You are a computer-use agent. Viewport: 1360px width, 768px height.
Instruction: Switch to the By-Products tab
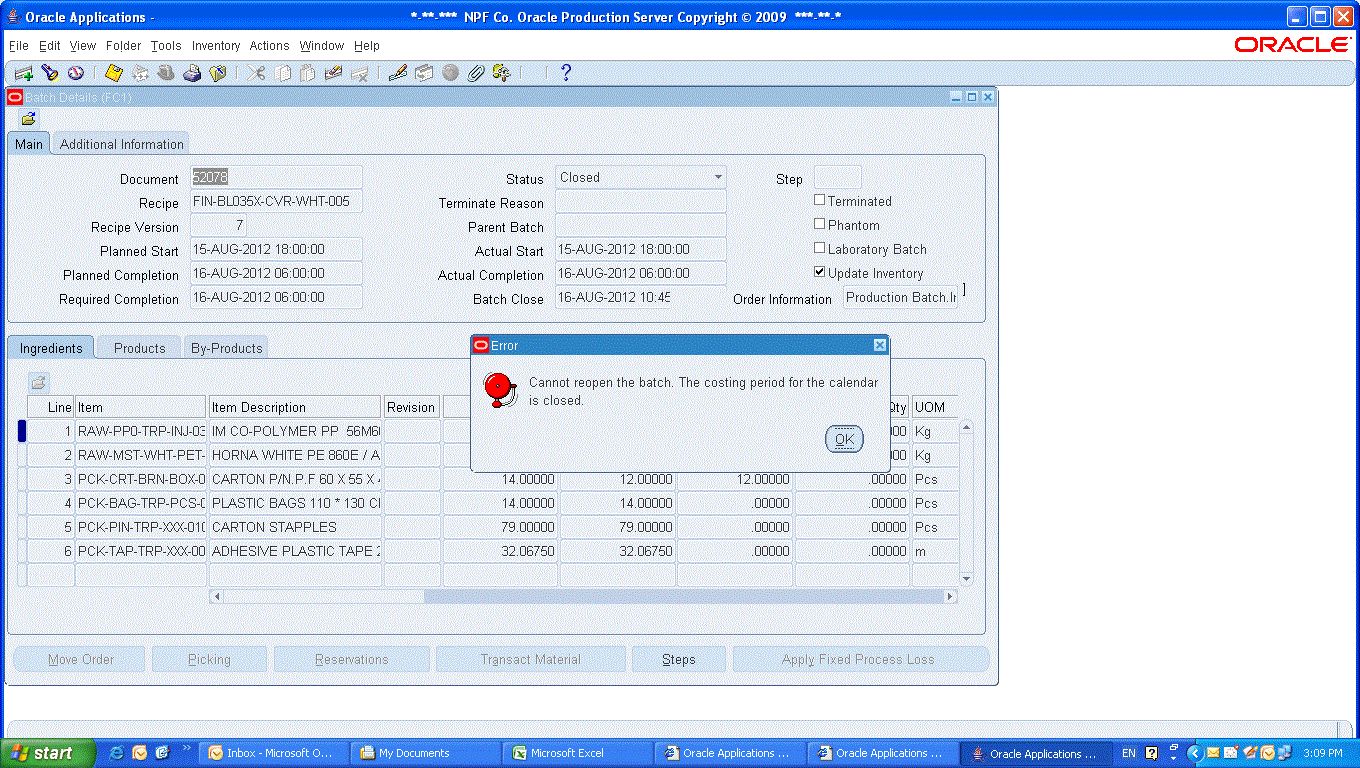[227, 348]
